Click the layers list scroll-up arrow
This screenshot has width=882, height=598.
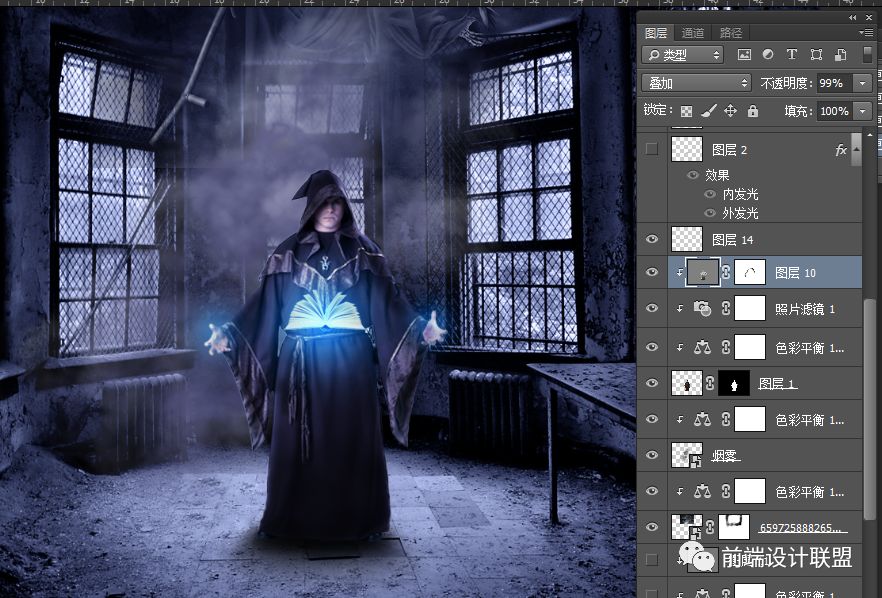point(870,135)
